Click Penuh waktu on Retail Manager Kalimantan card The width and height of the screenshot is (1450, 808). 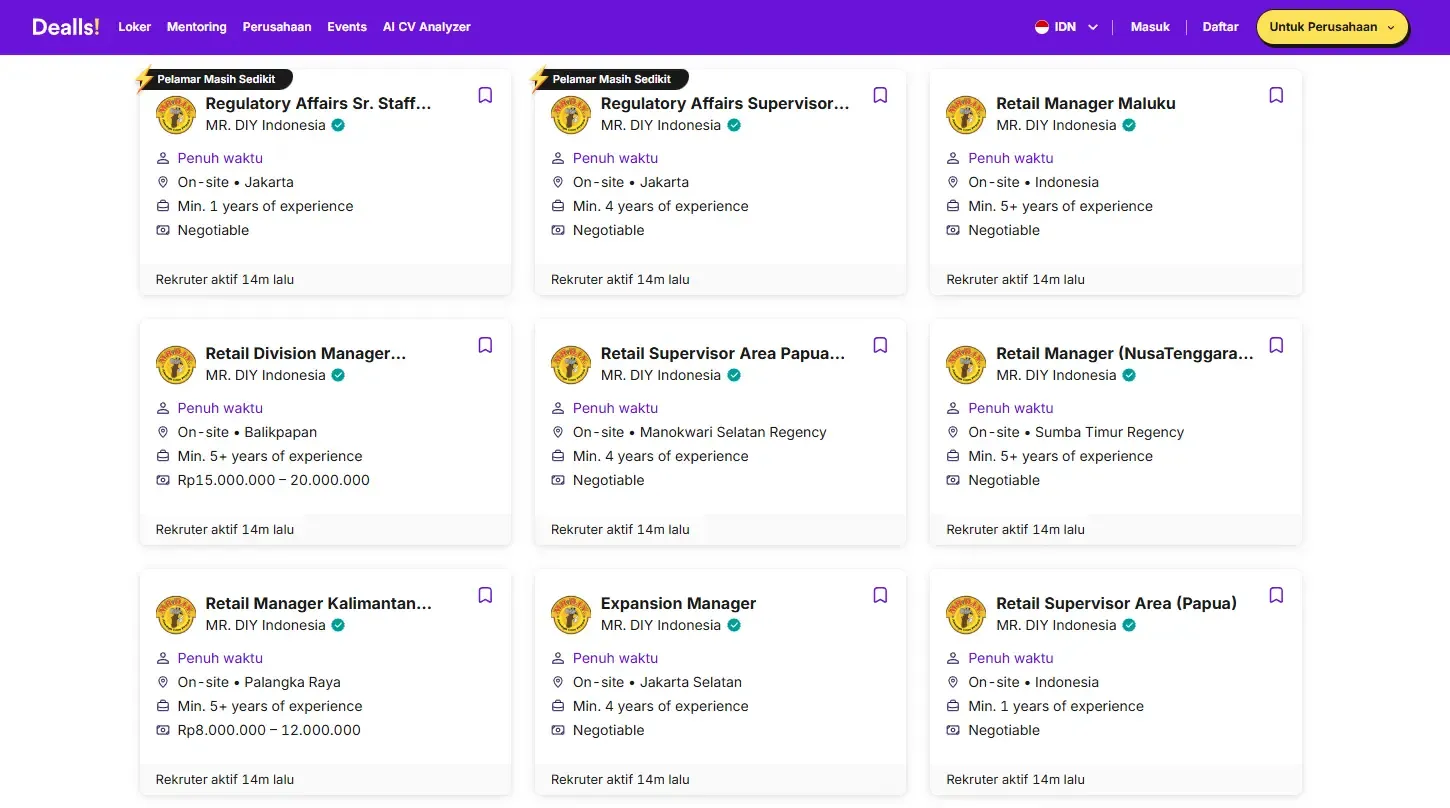(220, 658)
